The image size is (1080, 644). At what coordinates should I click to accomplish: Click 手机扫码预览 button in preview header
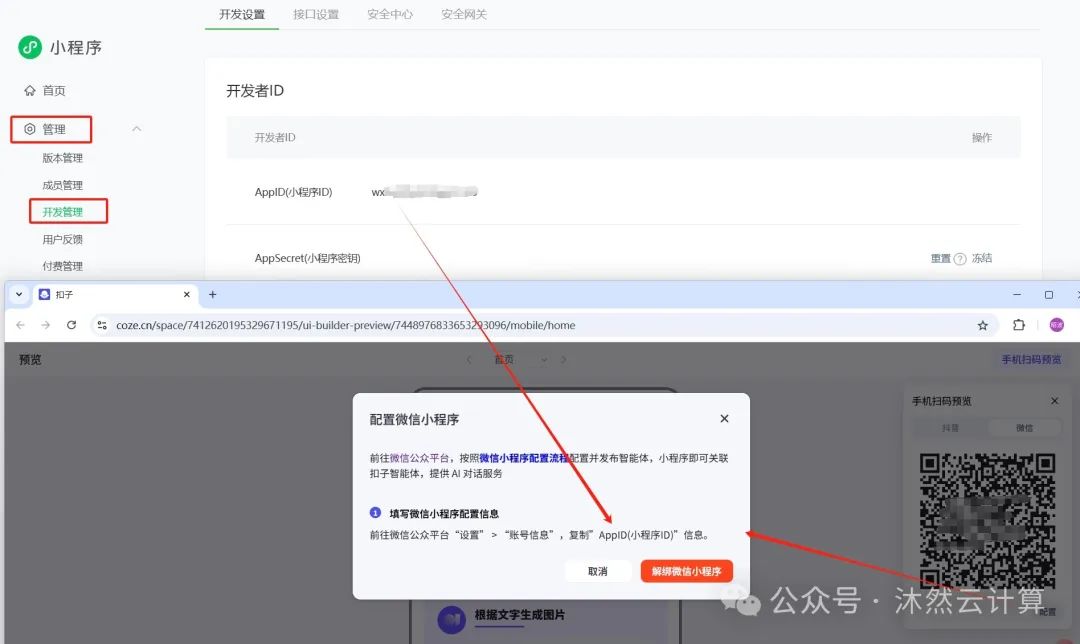(1031, 360)
